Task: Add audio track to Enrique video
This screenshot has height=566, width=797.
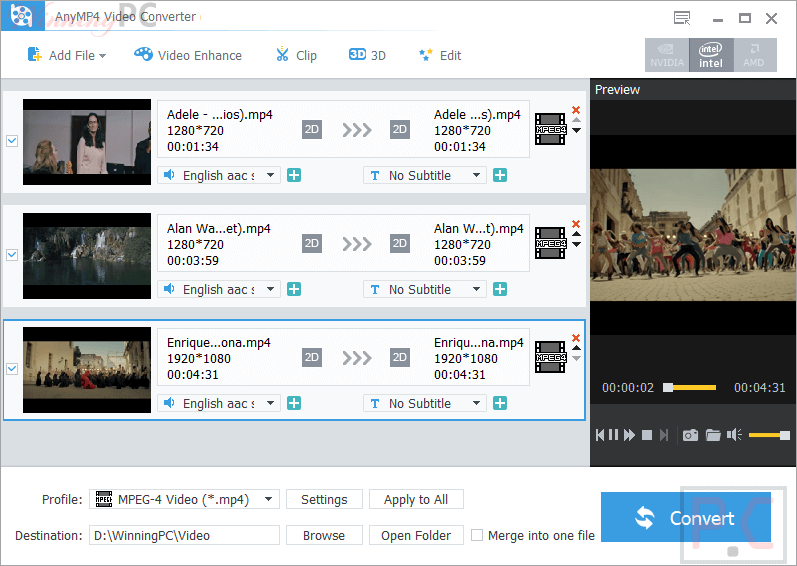Action: [x=294, y=403]
